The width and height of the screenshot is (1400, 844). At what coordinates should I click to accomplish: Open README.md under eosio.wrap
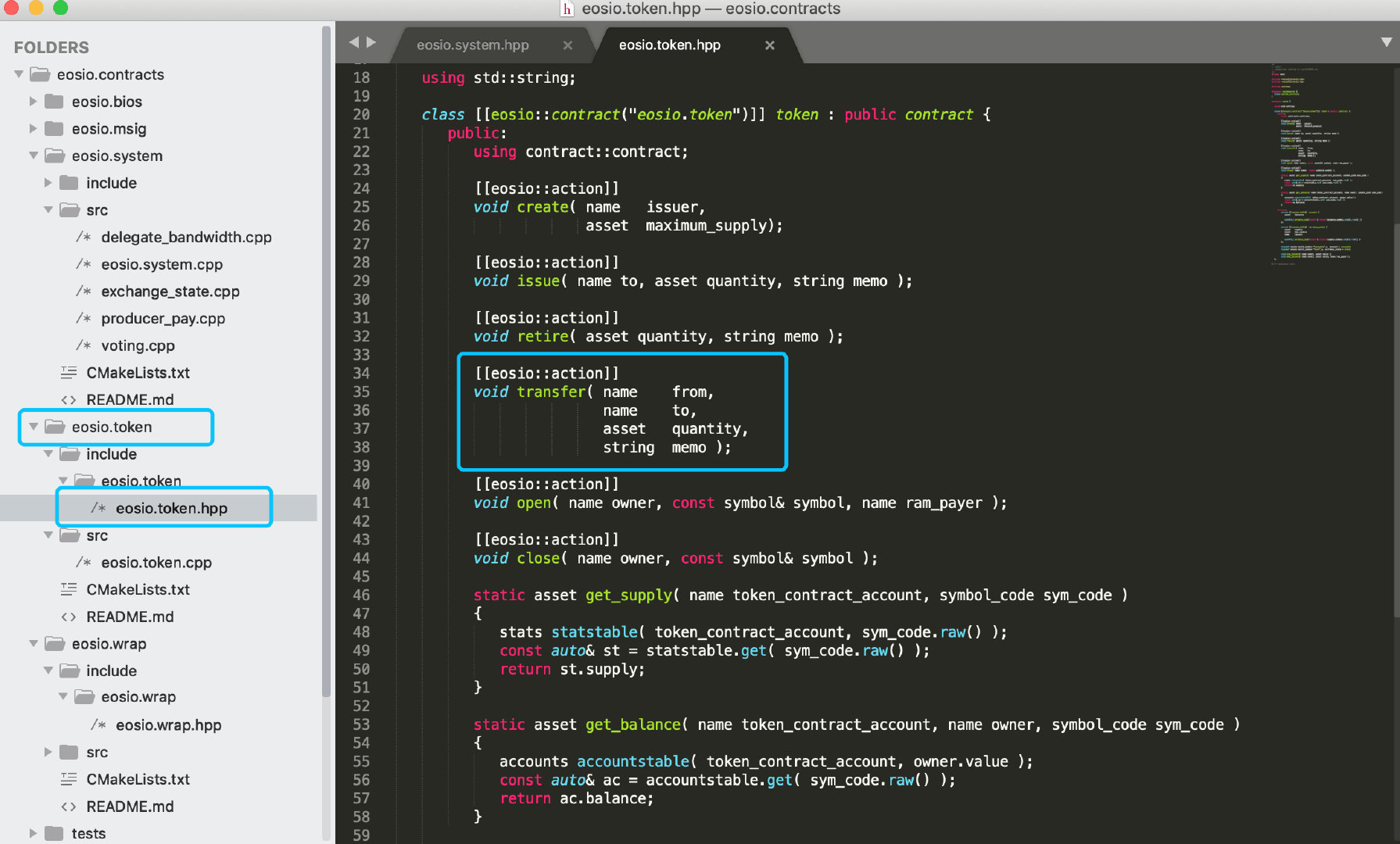pos(130,806)
